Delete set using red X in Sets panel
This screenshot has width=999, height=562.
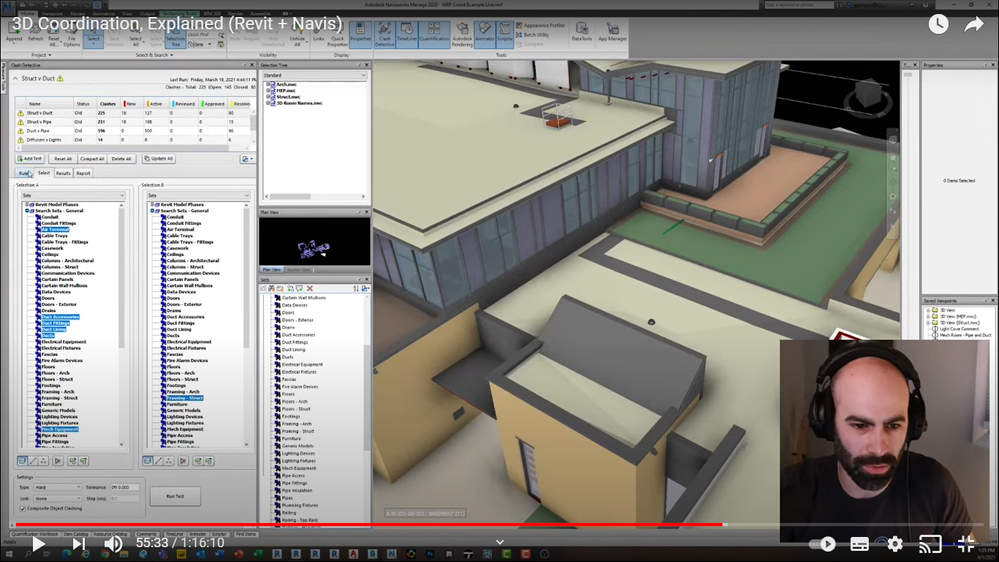[310, 289]
